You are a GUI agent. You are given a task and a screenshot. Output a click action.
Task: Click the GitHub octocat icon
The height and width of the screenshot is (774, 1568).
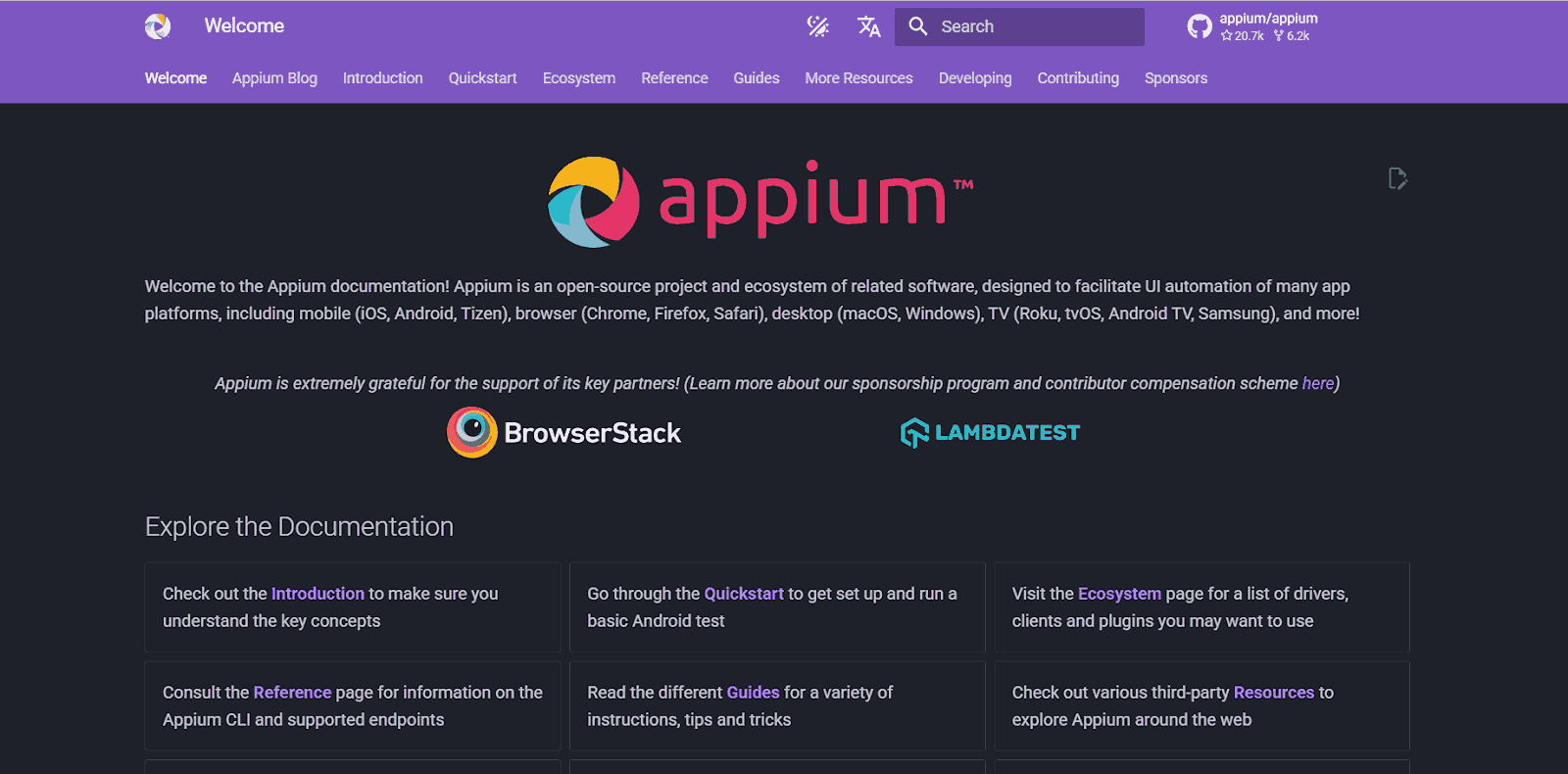tap(1200, 26)
